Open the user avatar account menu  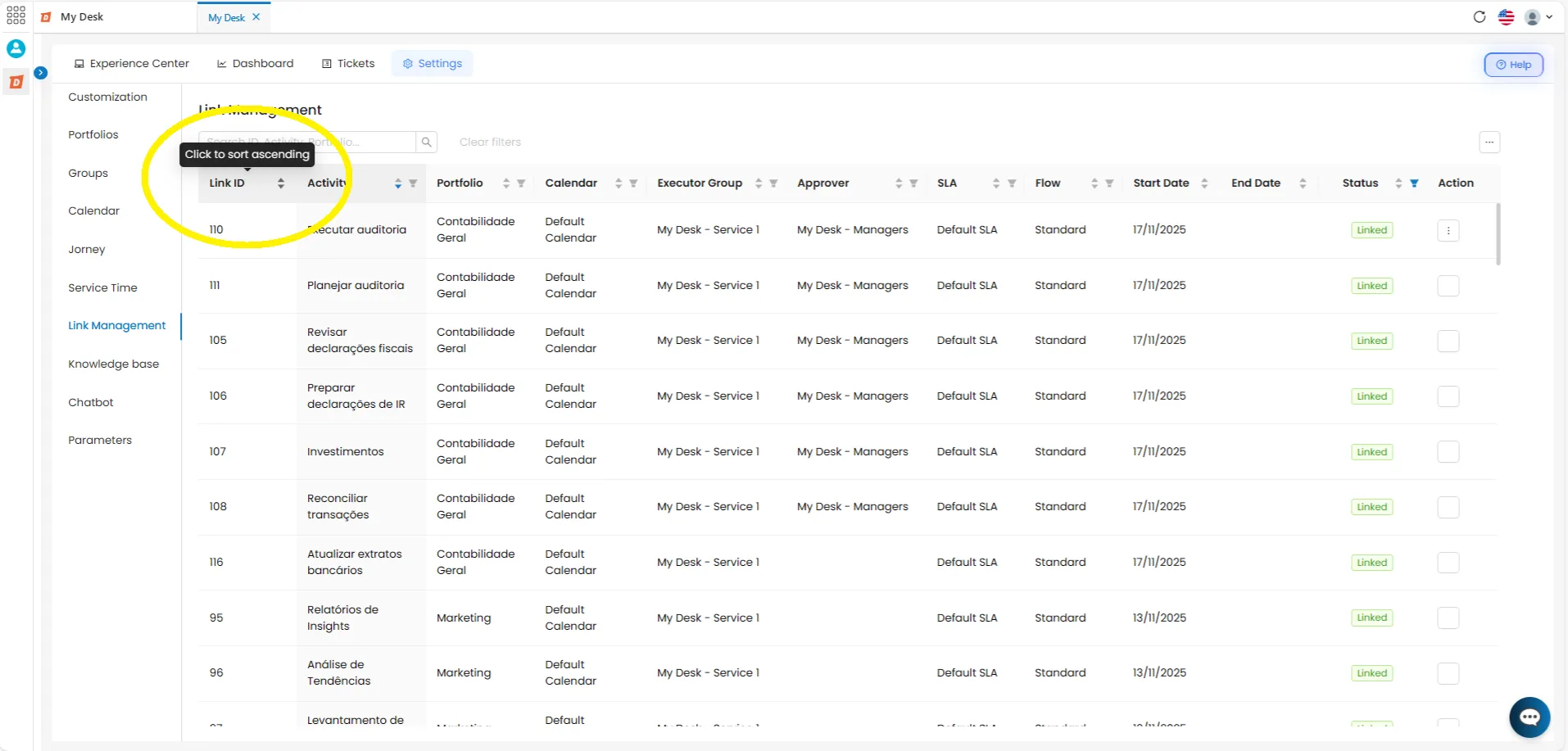tap(1538, 17)
